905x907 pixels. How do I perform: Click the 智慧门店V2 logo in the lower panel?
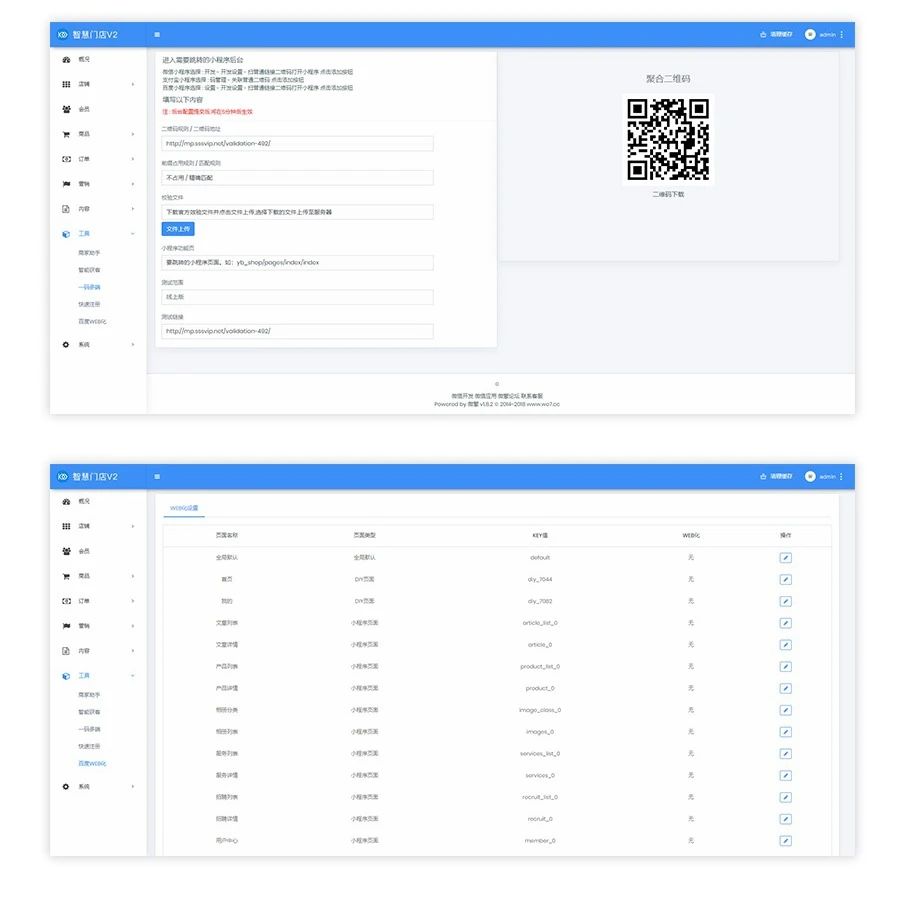(x=87, y=477)
